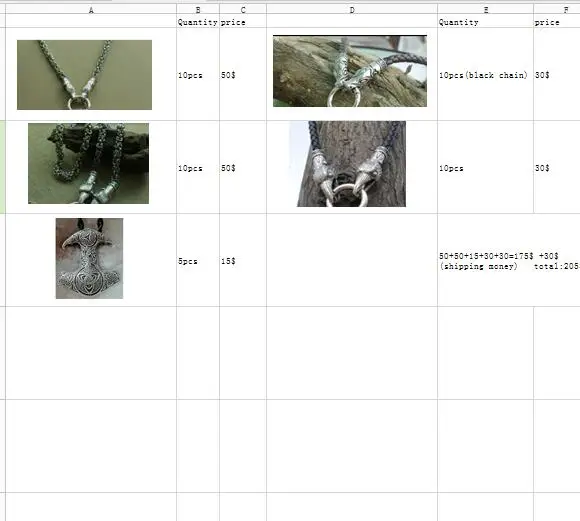Select column B header

click(x=198, y=10)
